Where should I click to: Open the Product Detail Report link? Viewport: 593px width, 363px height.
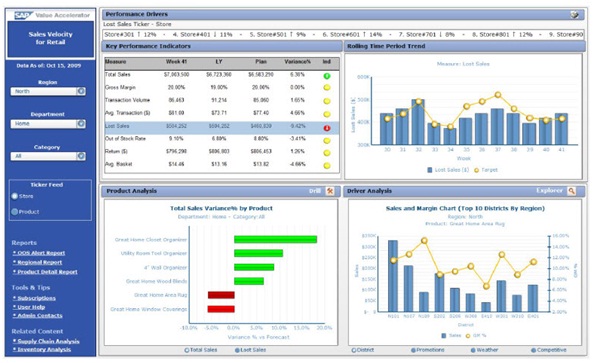(45, 271)
